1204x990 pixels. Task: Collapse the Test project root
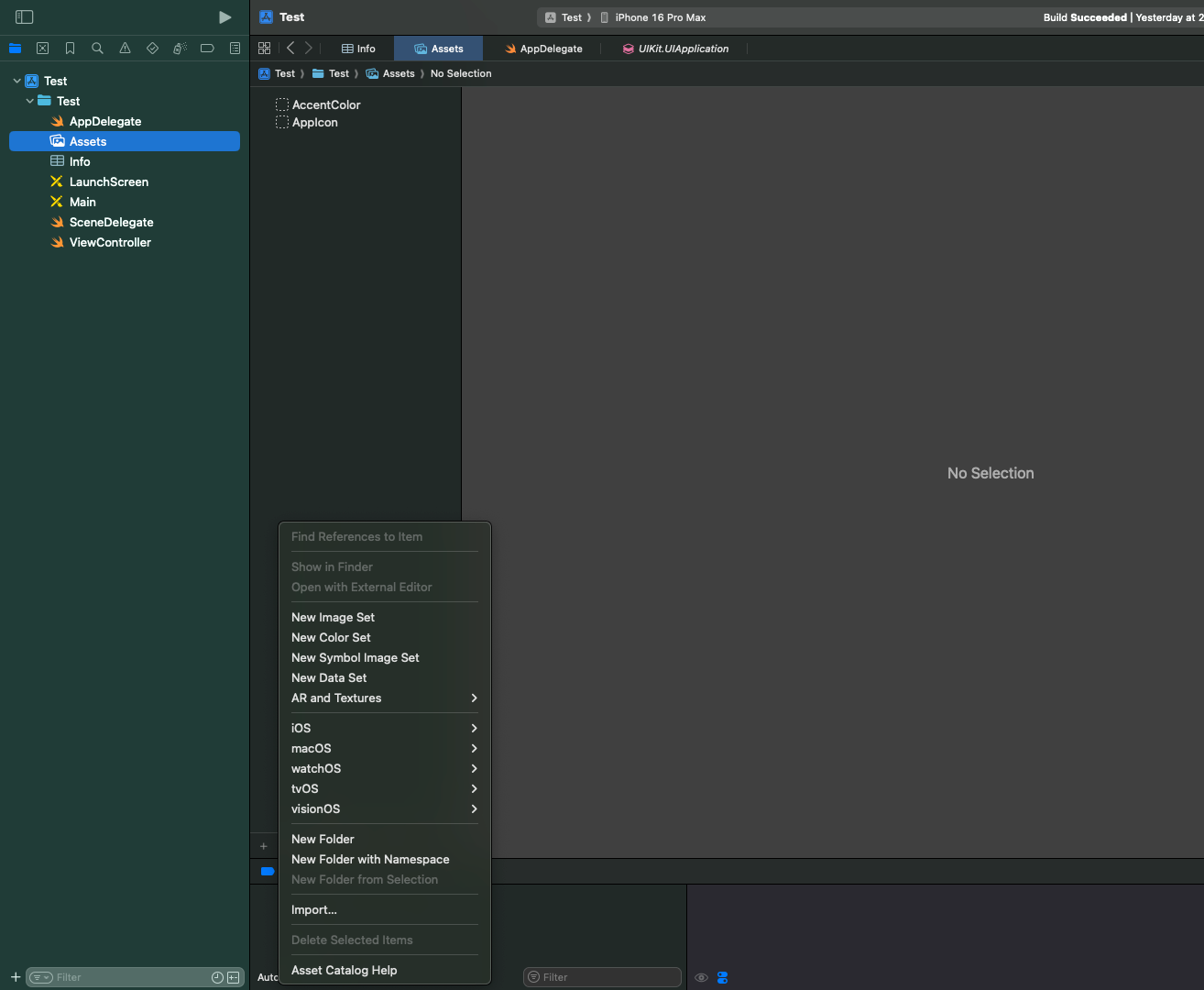point(16,81)
